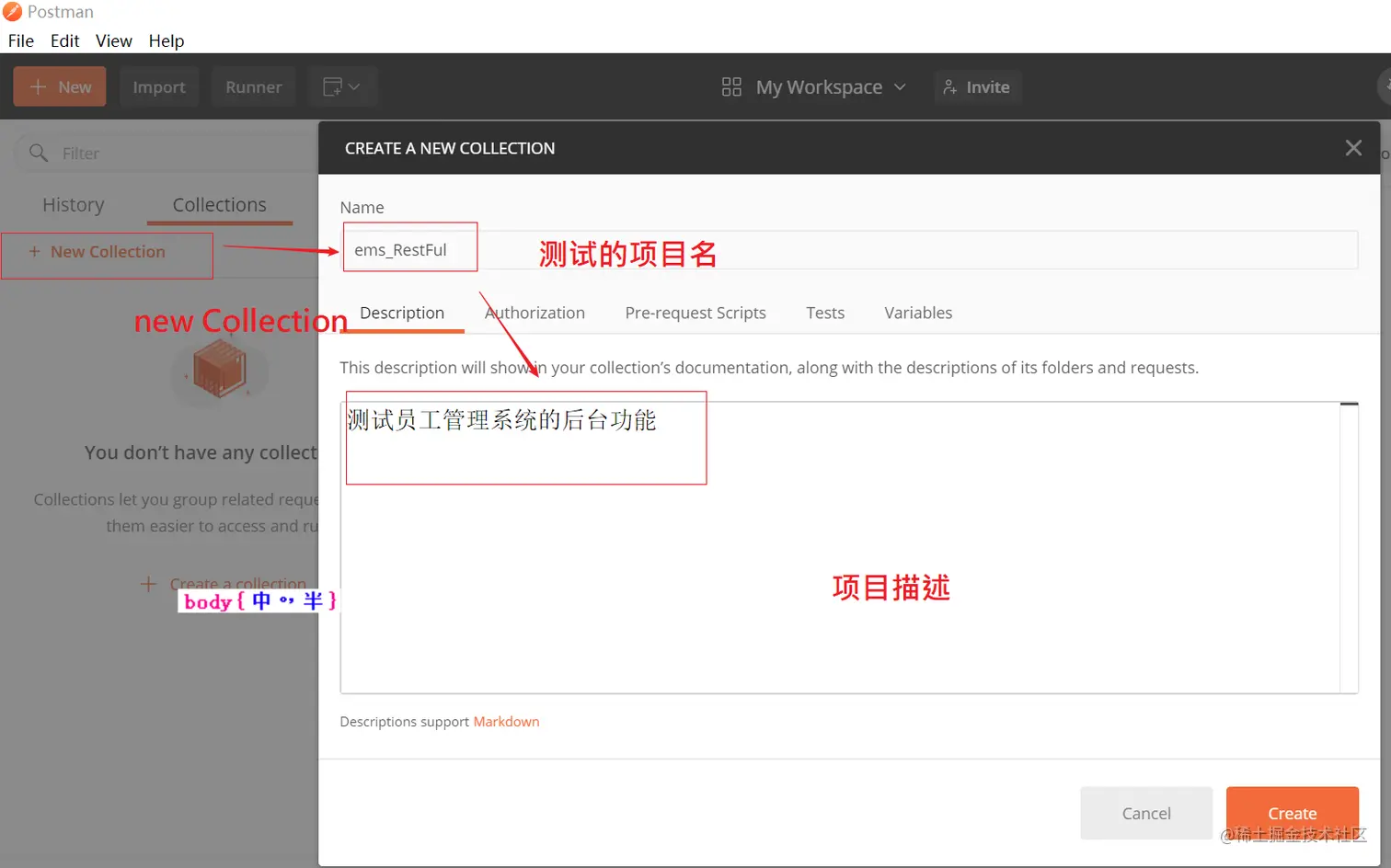This screenshot has width=1391, height=868.
Task: Click the Postman logo icon in title bar
Action: 12,12
